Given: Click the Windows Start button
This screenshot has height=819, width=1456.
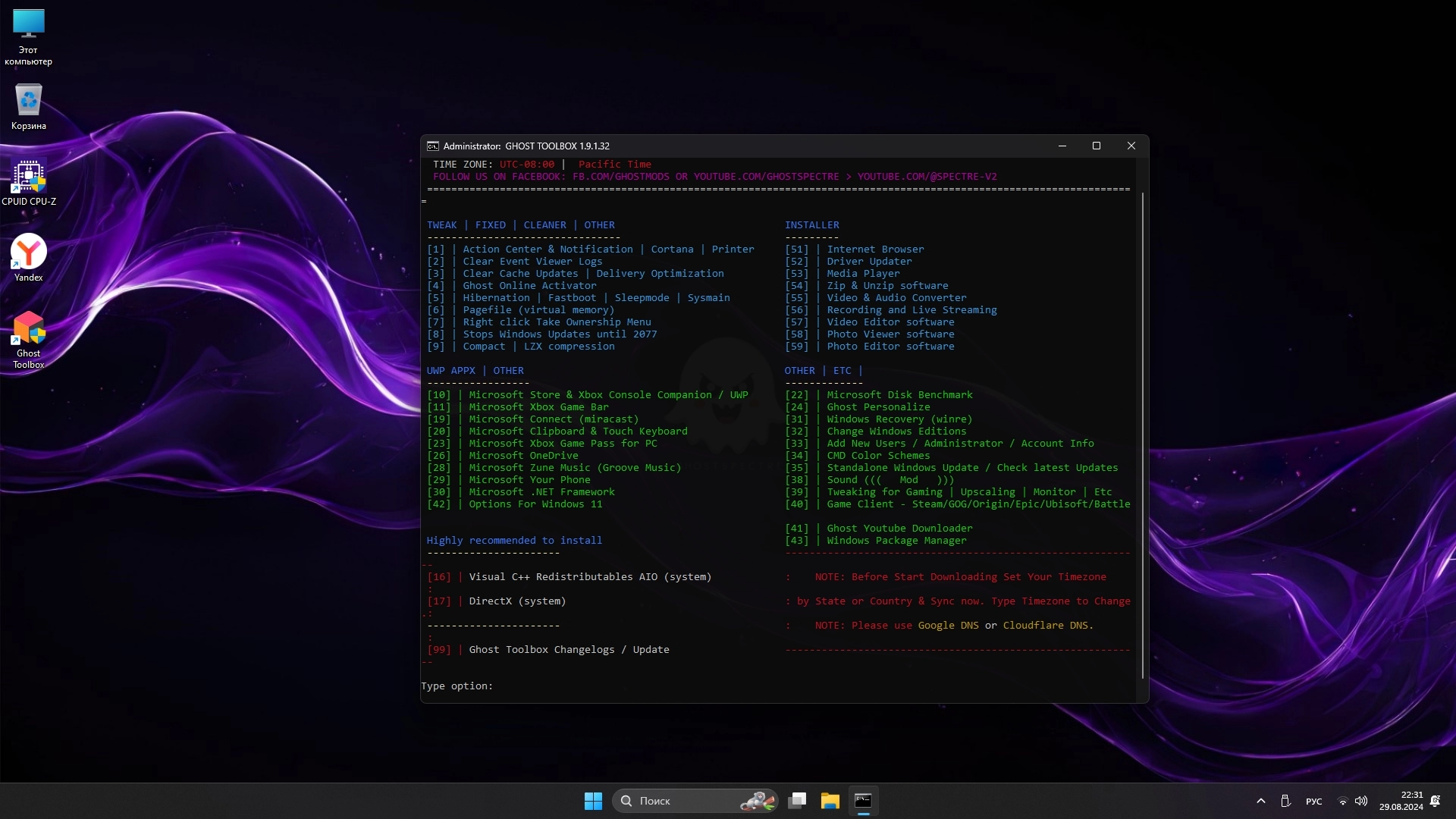Looking at the screenshot, I should point(593,801).
